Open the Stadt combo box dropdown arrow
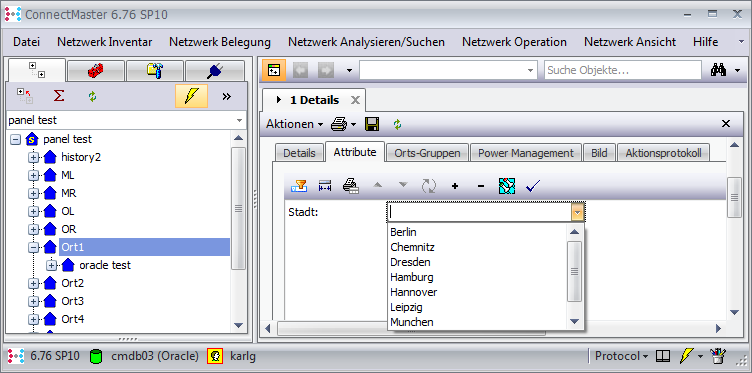This screenshot has height=373, width=752. 577,212
